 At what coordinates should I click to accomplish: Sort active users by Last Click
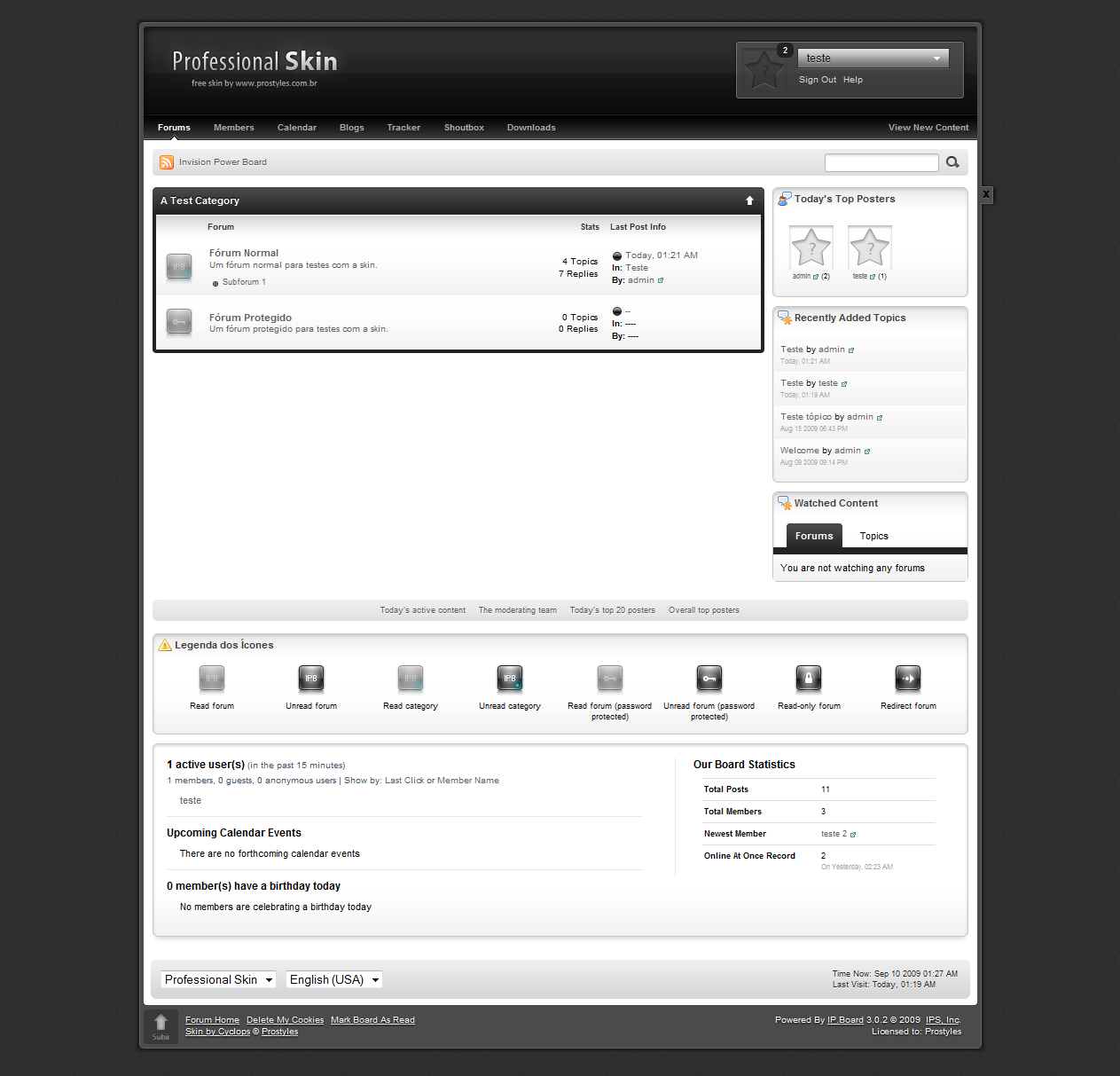(x=404, y=781)
